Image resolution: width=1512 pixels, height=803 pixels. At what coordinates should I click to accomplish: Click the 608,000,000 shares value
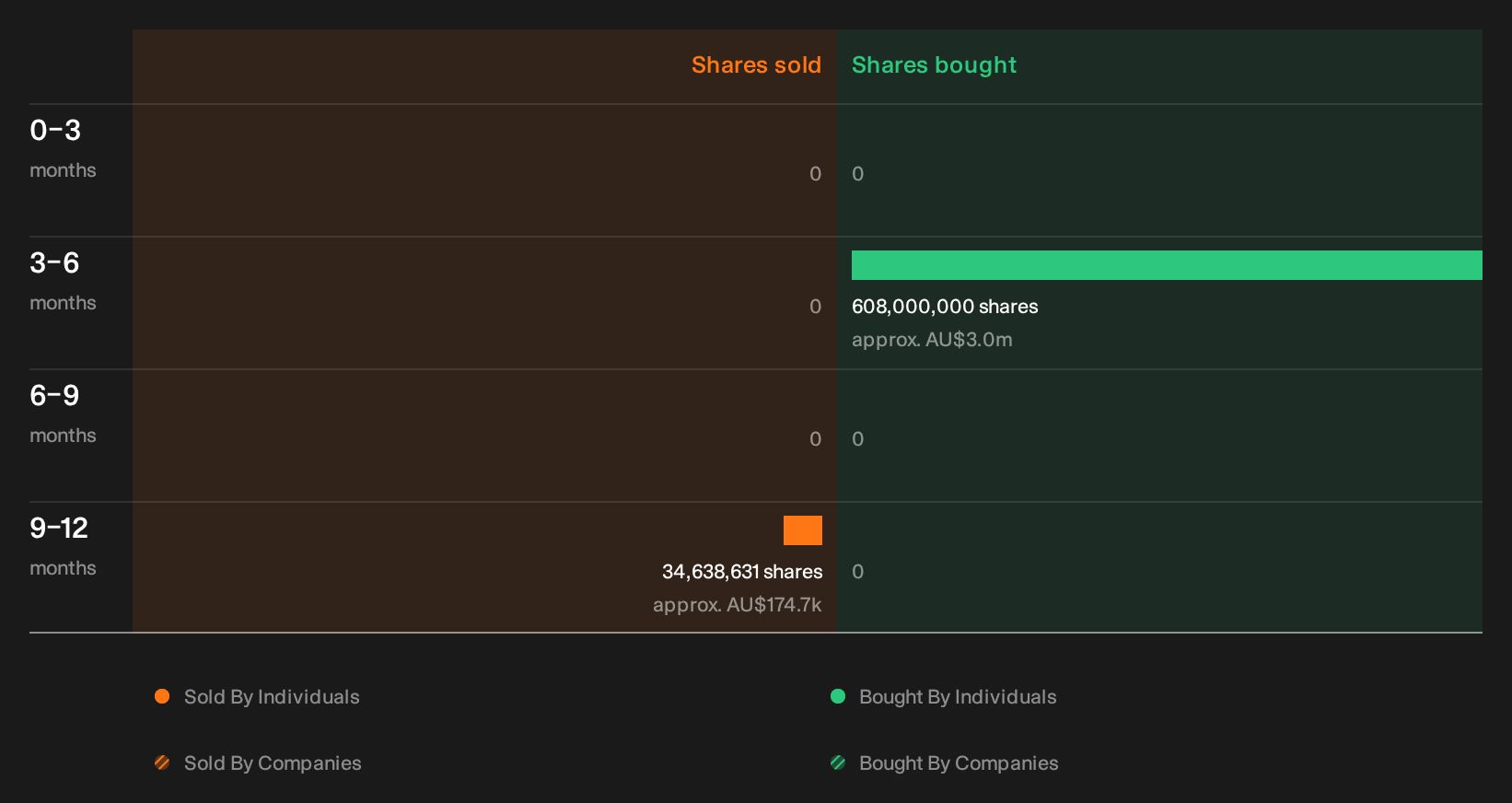tap(945, 307)
